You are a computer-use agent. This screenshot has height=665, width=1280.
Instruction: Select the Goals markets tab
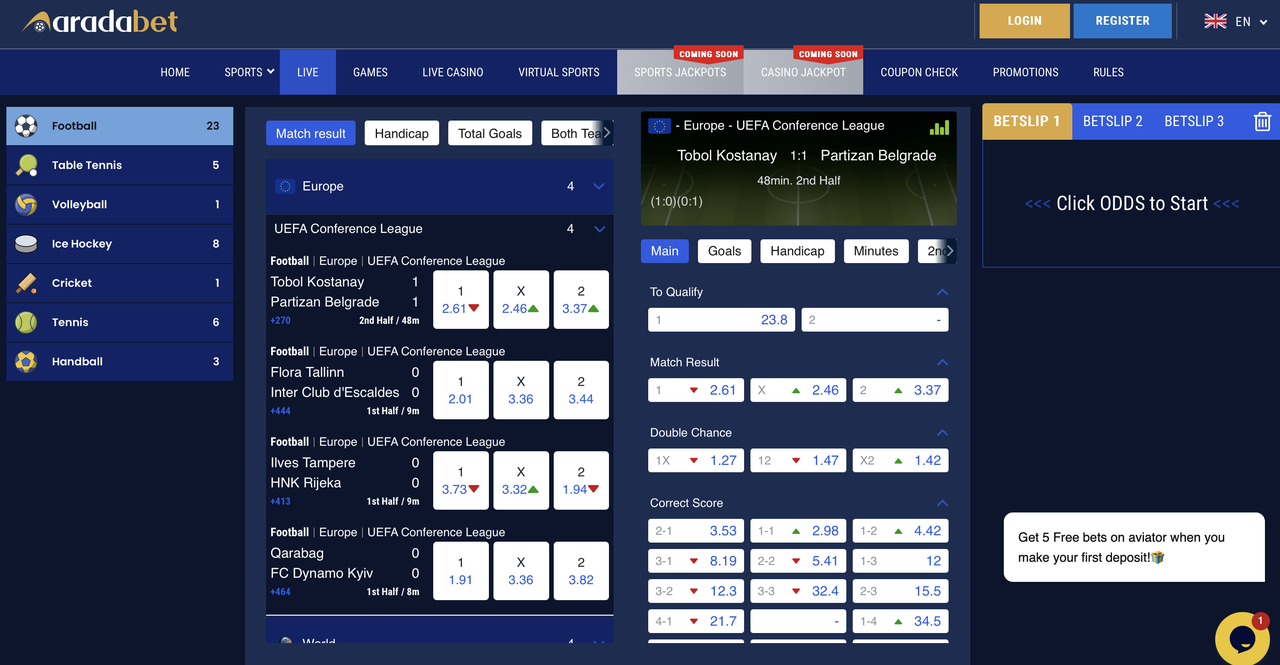tap(724, 251)
